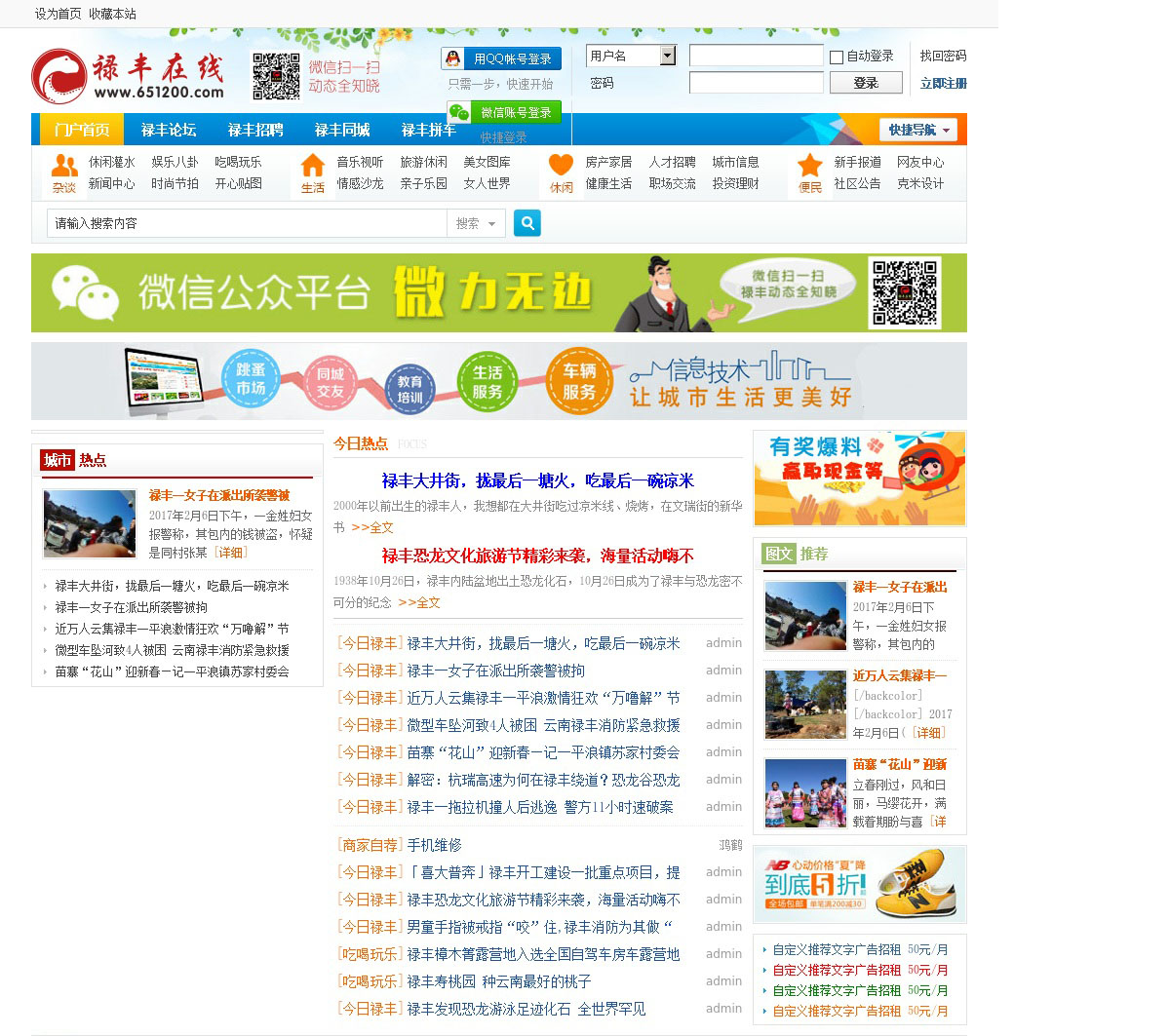Select the 禄丰招聘 navigation tab

coord(255,130)
